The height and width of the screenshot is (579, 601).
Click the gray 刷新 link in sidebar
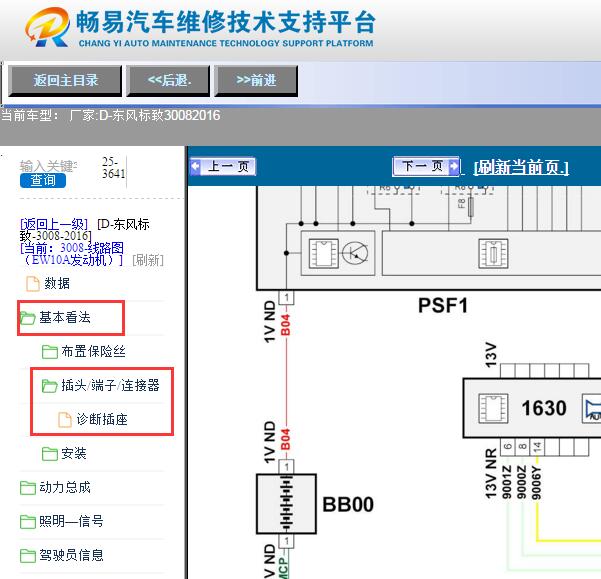[x=148, y=260]
